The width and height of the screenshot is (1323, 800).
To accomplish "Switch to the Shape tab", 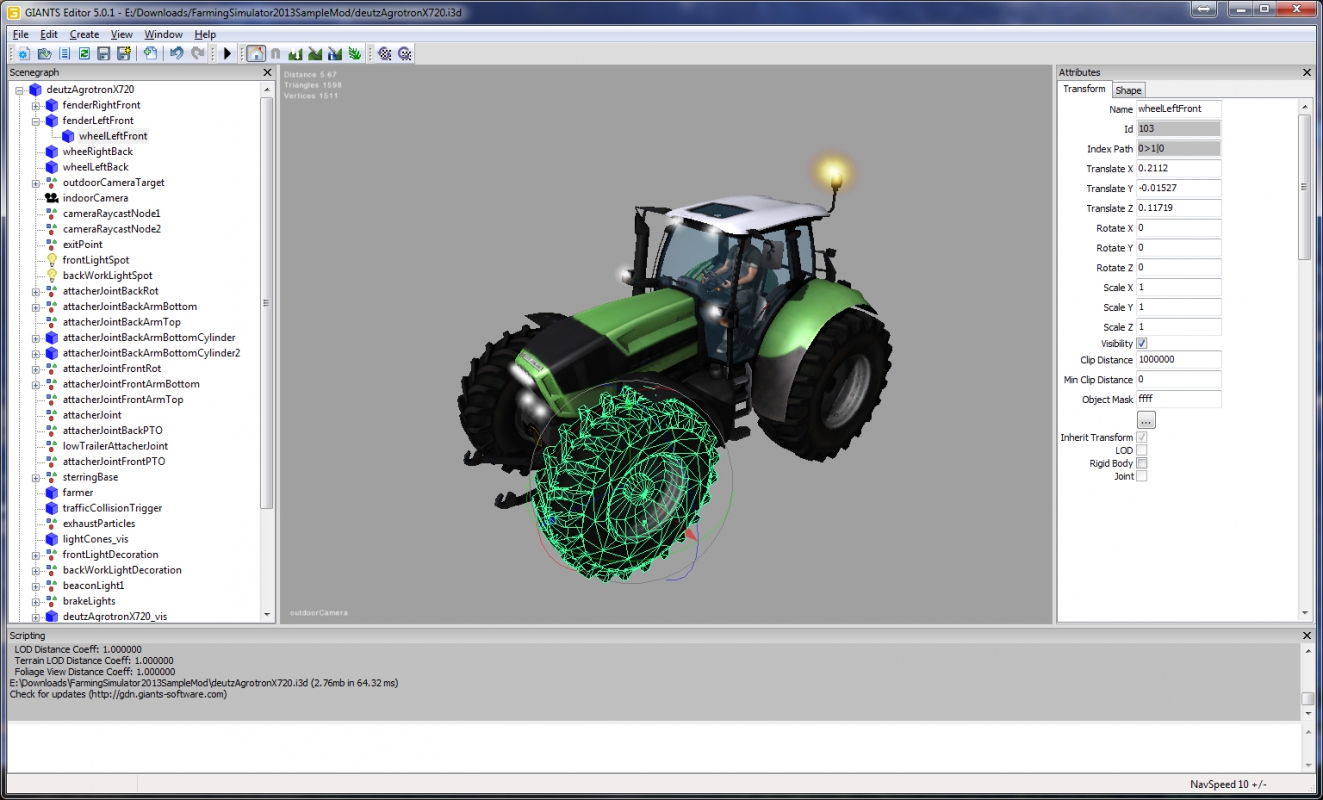I will tap(1128, 90).
